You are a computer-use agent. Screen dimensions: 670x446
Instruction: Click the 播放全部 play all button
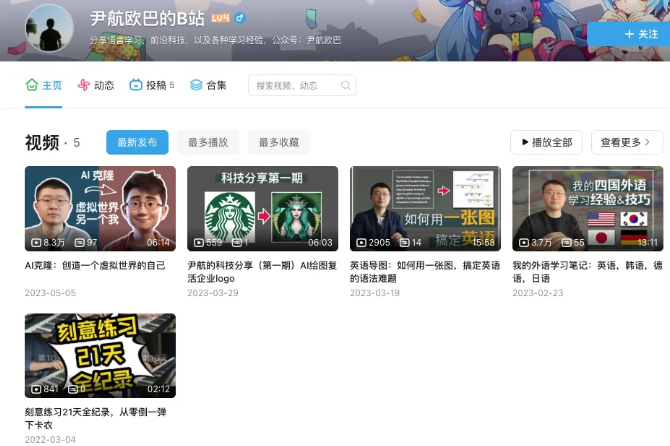coord(547,142)
